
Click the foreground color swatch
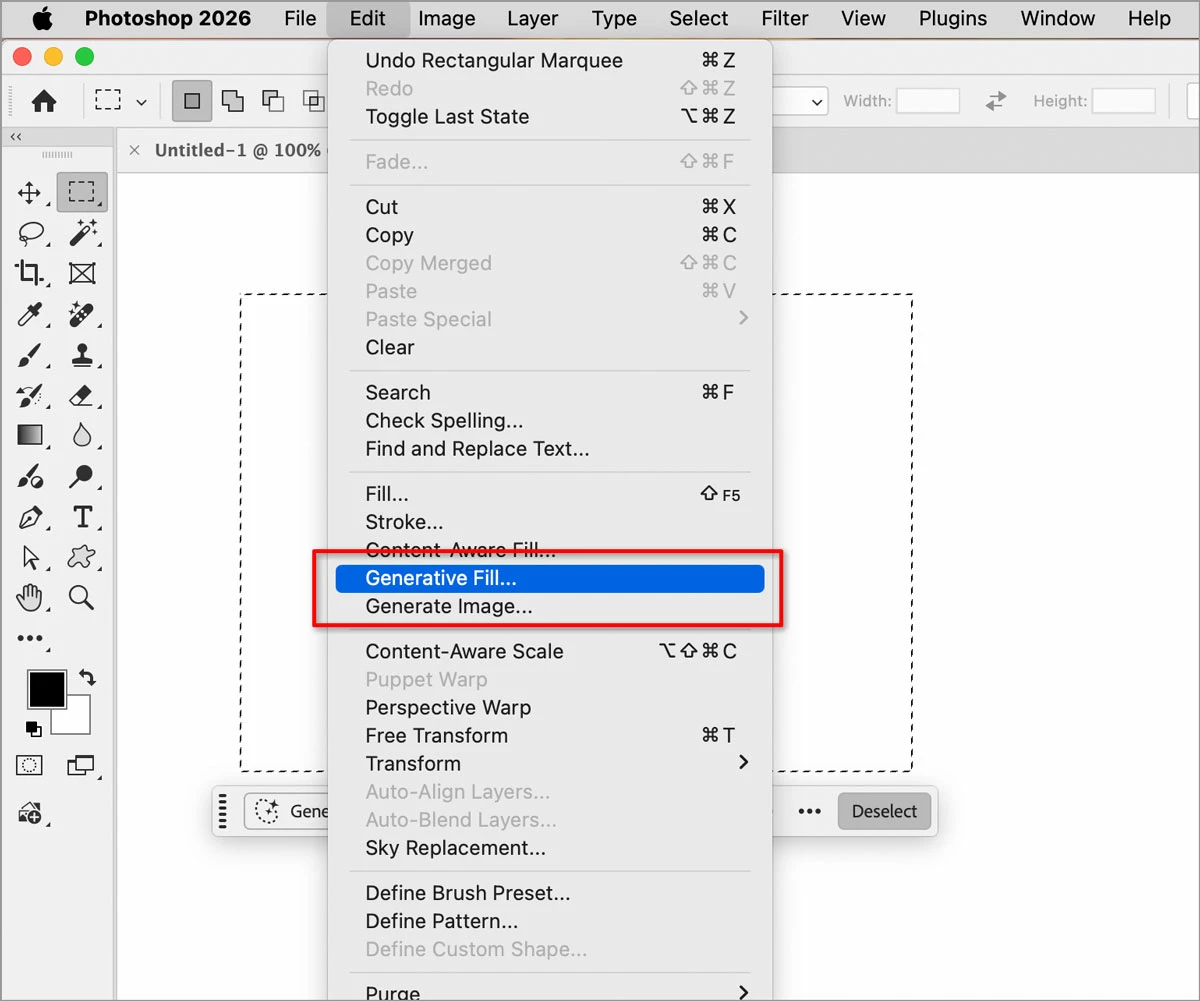click(x=47, y=689)
